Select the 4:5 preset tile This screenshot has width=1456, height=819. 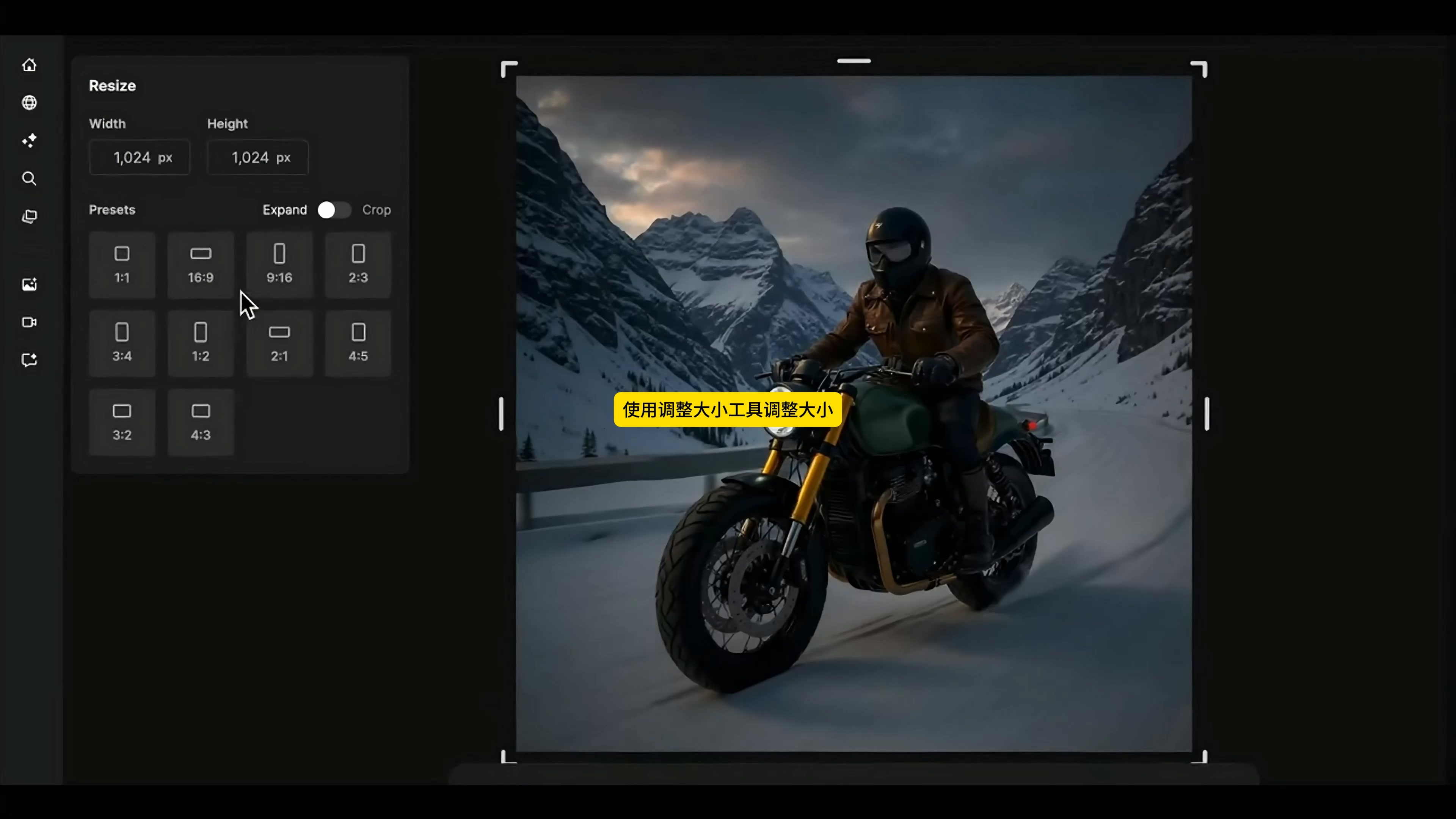click(x=358, y=343)
